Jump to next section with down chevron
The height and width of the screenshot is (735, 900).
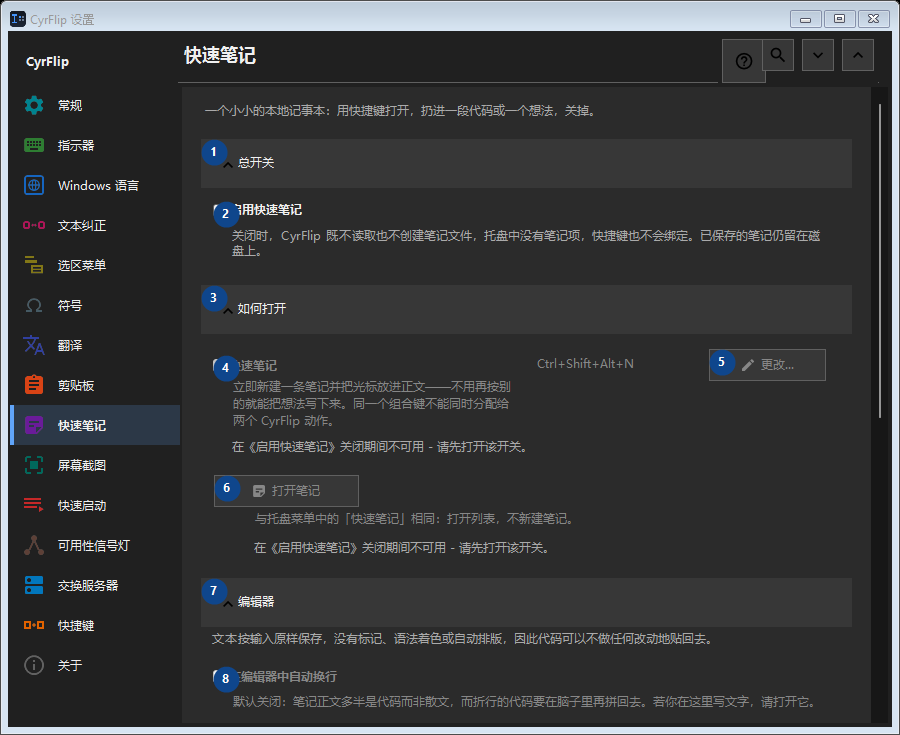click(x=818, y=55)
